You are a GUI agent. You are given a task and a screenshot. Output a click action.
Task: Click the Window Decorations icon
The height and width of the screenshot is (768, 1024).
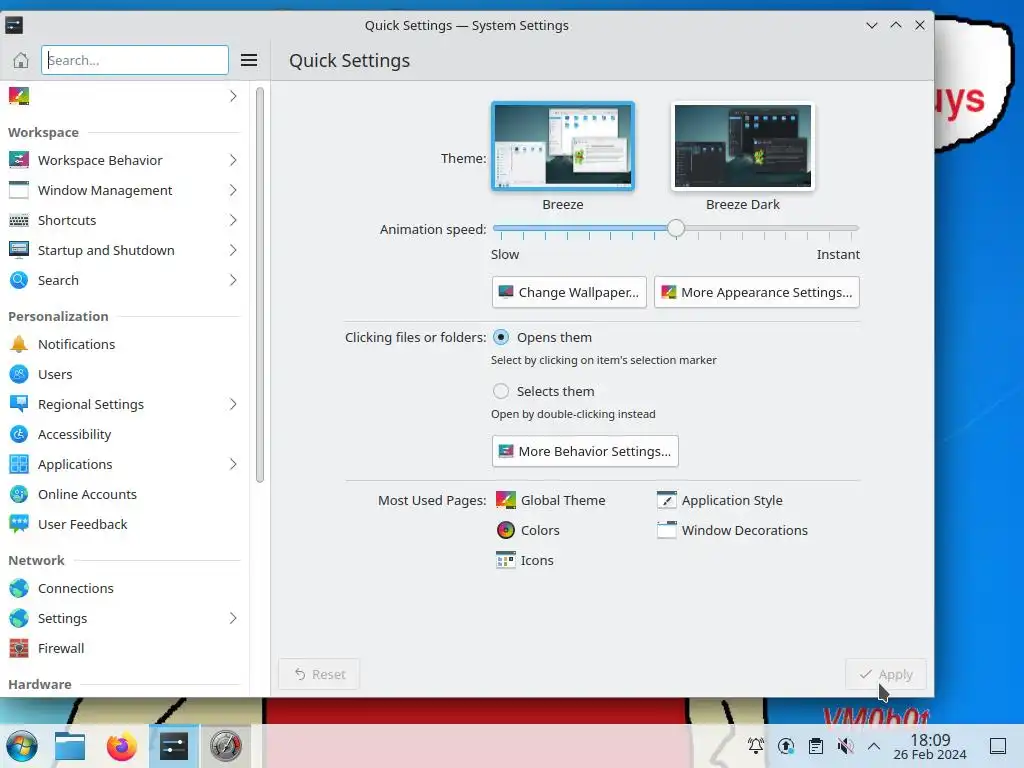(667, 530)
